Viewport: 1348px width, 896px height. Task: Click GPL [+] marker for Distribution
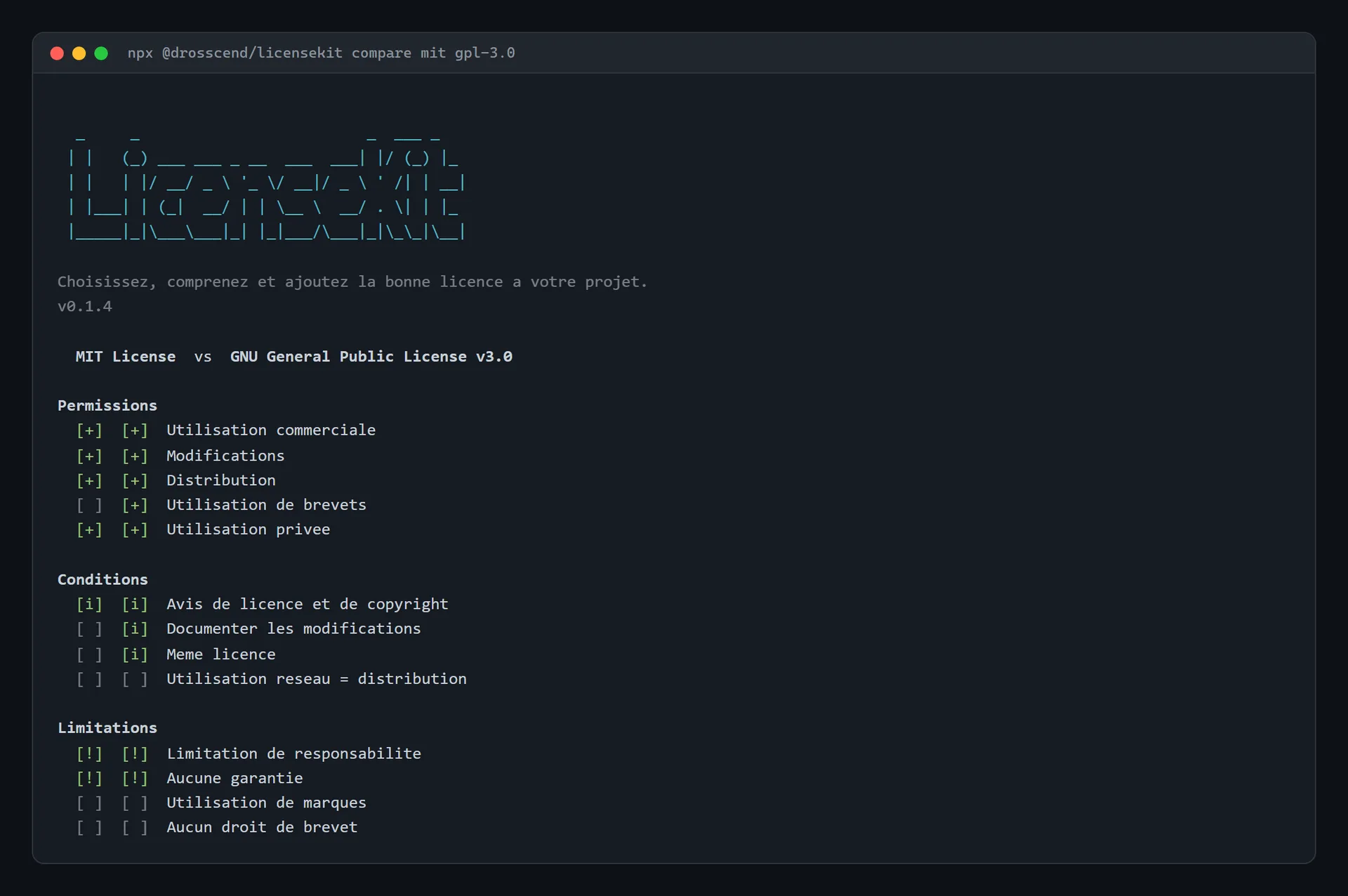point(135,480)
